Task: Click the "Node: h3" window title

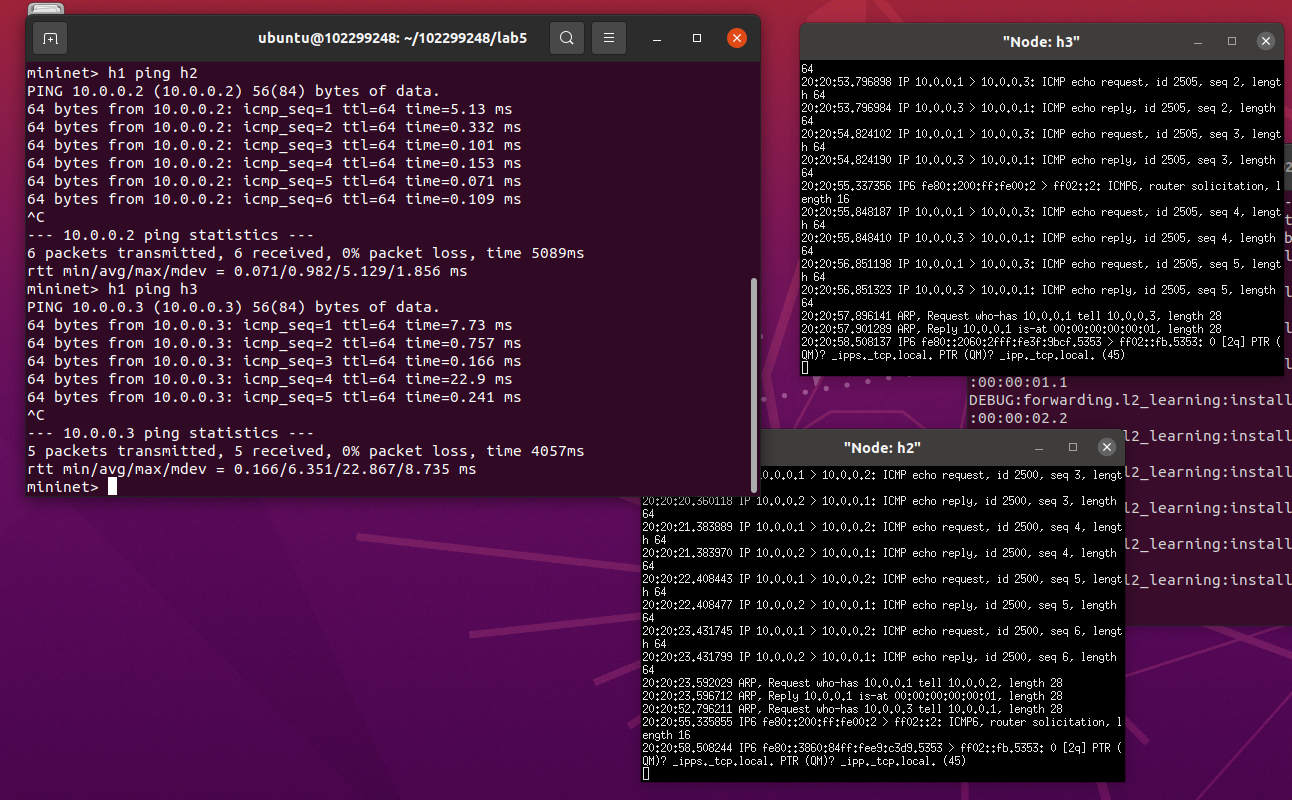Action: (x=1041, y=41)
